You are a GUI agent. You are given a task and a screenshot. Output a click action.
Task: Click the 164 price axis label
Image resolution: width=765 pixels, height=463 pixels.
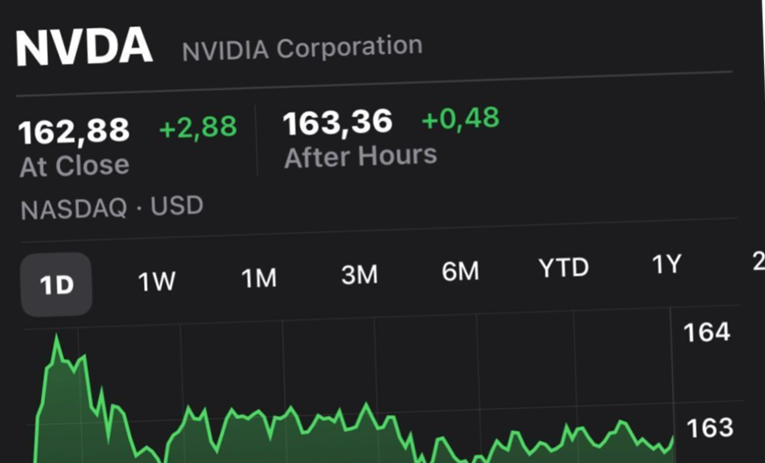(707, 333)
